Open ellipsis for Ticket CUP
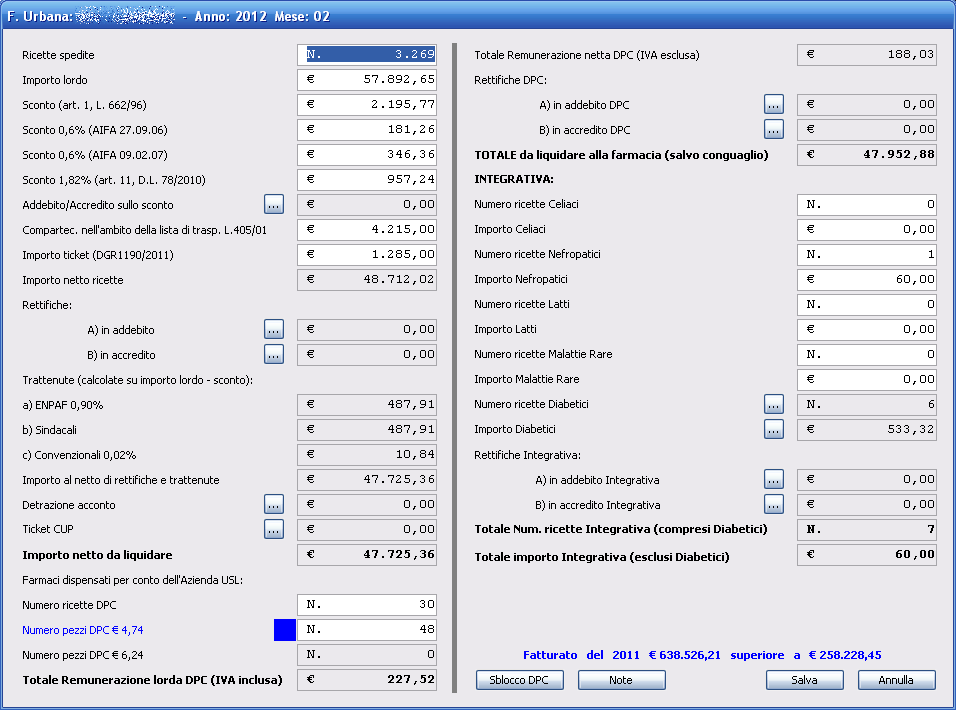Viewport: 956px width, 710px height. coord(274,529)
